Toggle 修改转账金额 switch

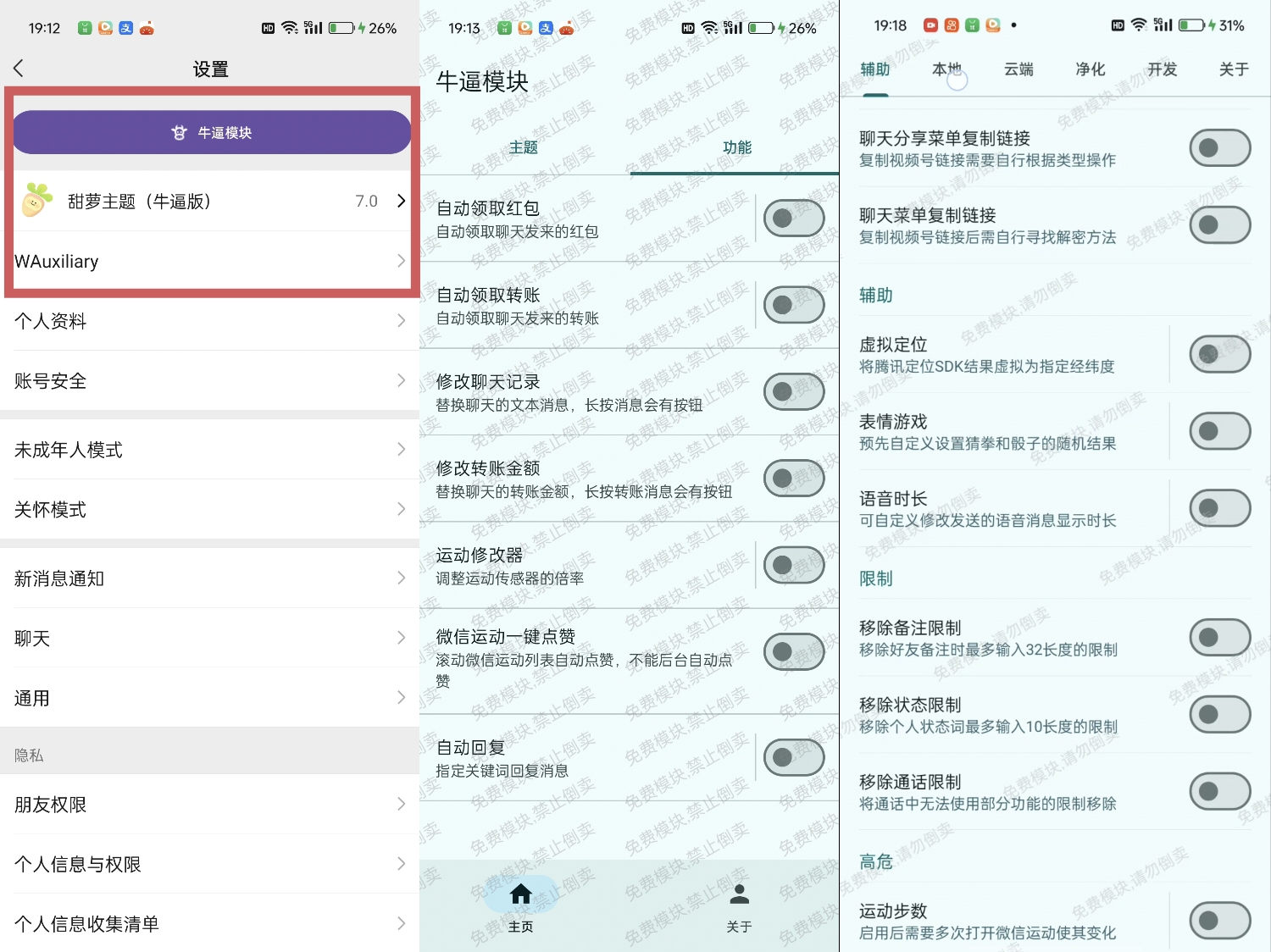point(794,479)
